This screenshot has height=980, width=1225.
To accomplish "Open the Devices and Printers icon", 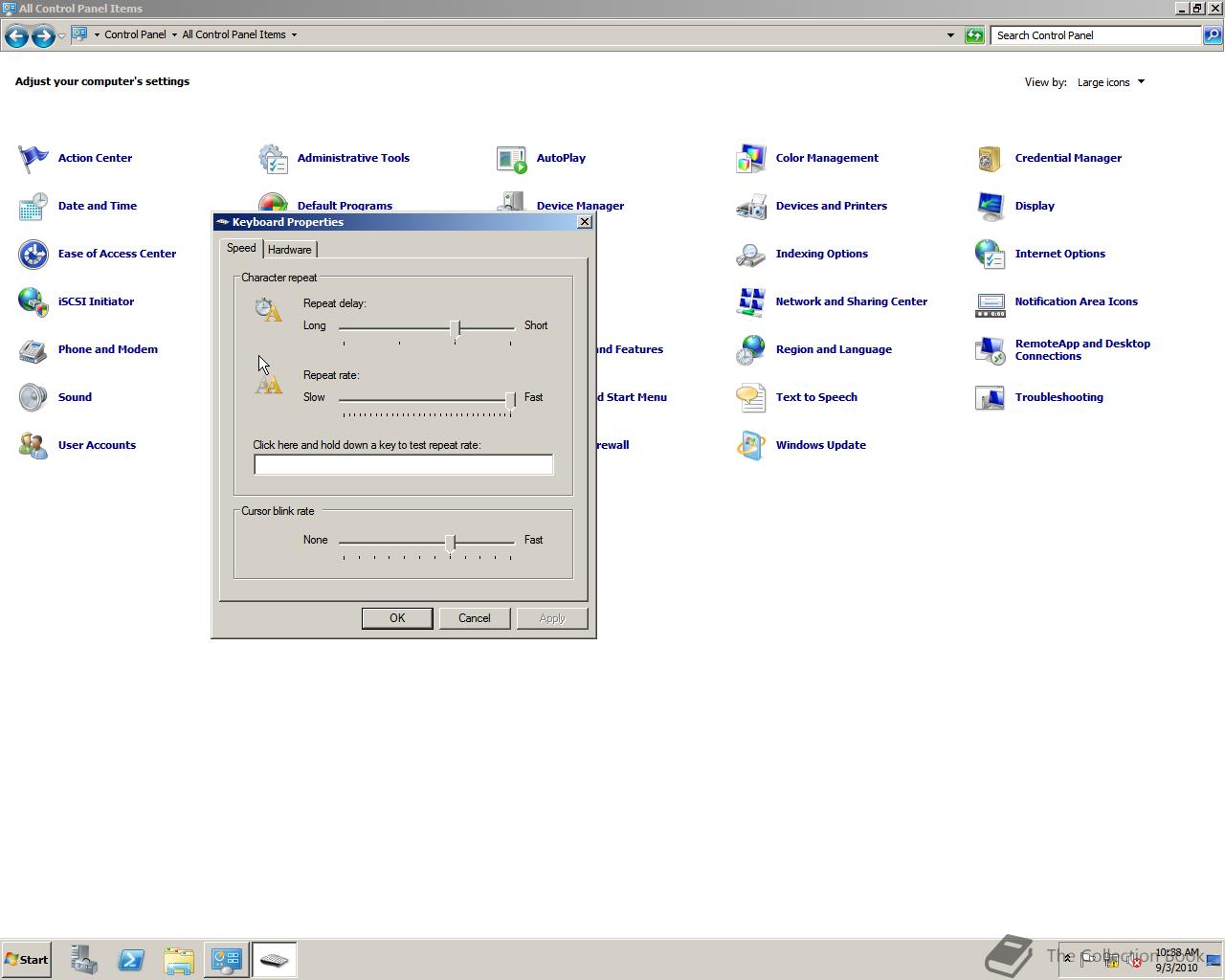I will 751,206.
